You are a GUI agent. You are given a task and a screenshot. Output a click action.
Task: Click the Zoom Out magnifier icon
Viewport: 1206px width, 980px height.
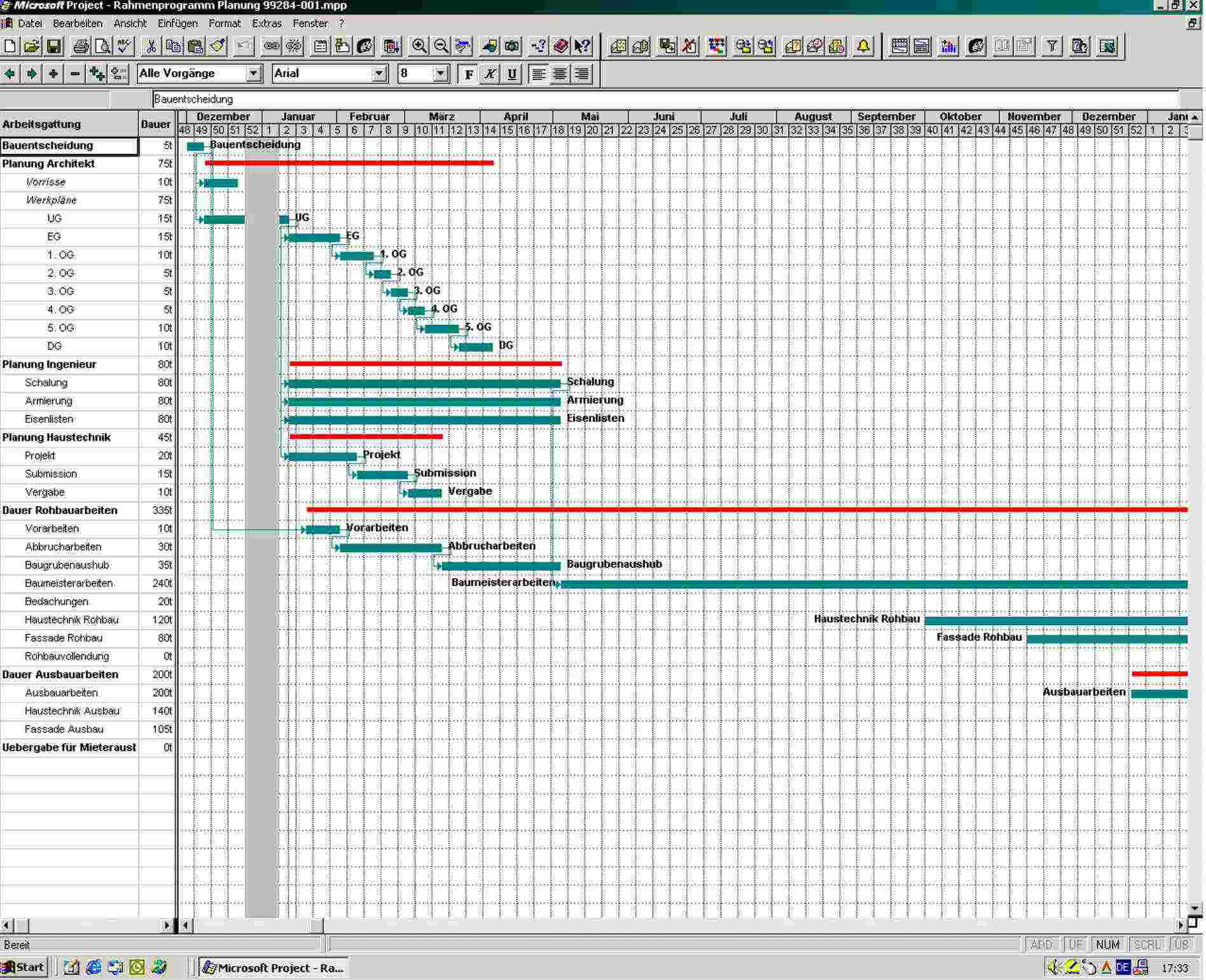pyautogui.click(x=441, y=46)
